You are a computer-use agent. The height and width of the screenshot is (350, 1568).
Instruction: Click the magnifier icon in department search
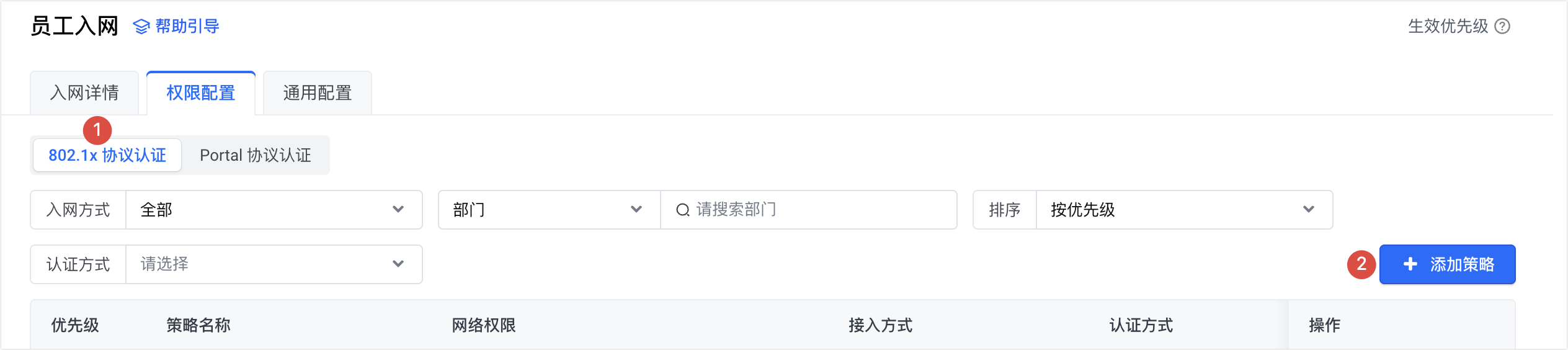pos(682,210)
